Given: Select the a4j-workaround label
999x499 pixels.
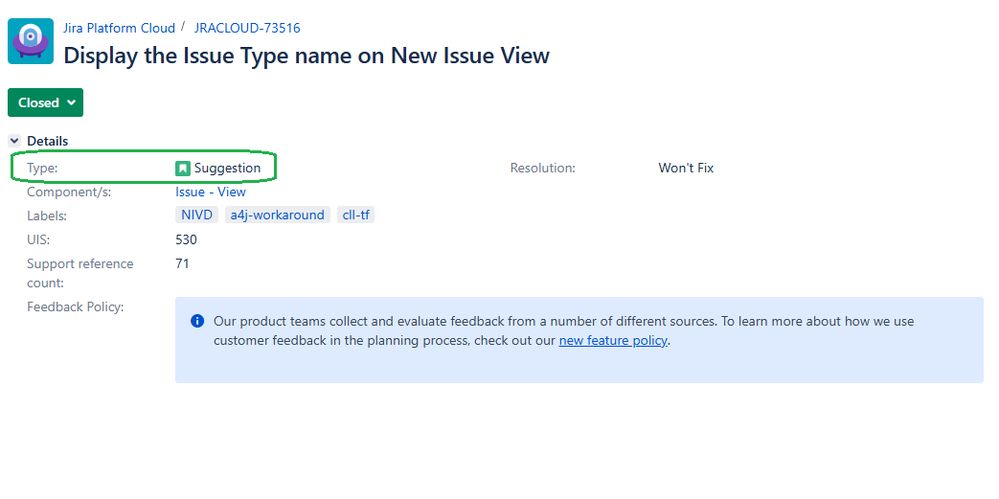Looking at the screenshot, I should [277, 215].
